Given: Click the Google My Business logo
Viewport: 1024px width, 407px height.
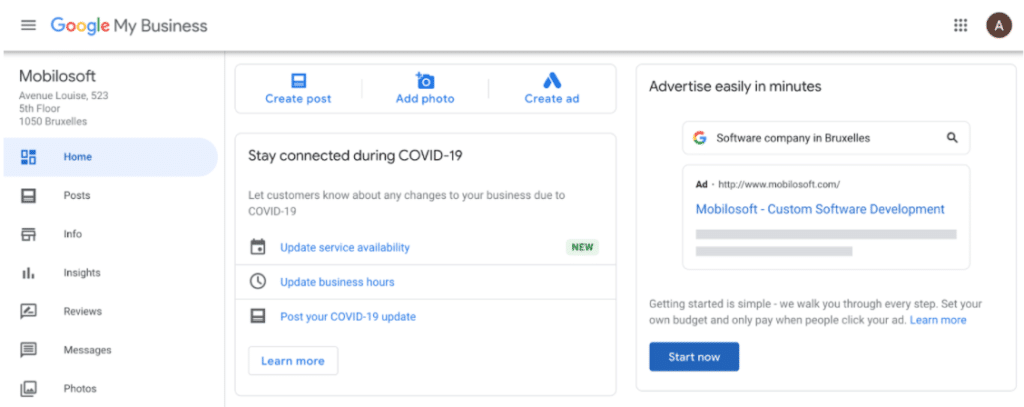Looking at the screenshot, I should (129, 25).
